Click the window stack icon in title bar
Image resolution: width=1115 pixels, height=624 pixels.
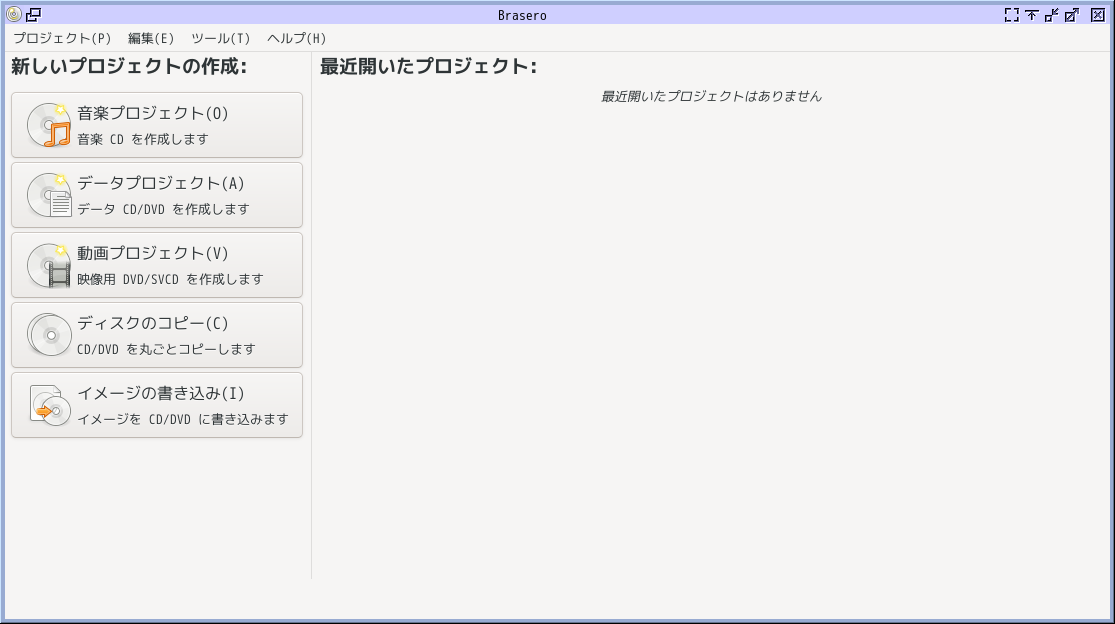(x=33, y=14)
